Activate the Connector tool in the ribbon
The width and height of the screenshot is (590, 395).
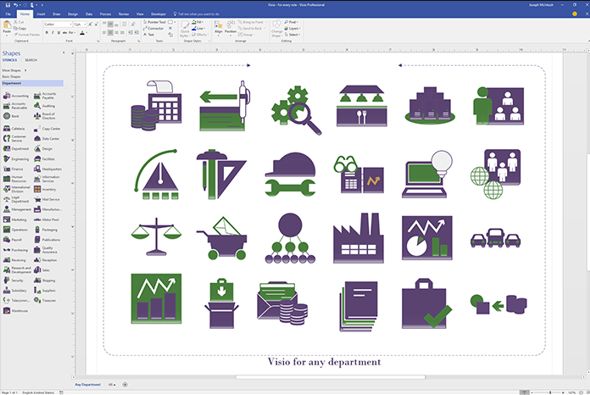(x=153, y=28)
